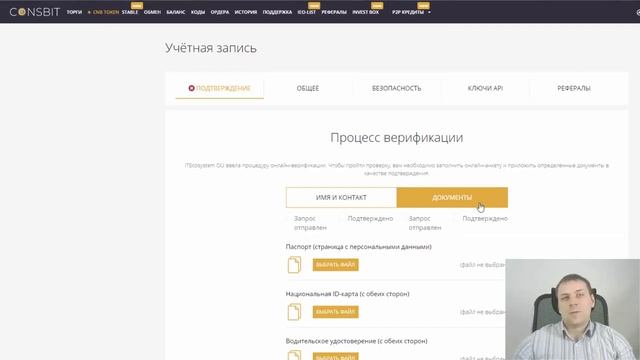This screenshot has height=360, width=640.
Task: Open IEO-LIST in the top navigation
Action: [307, 12]
